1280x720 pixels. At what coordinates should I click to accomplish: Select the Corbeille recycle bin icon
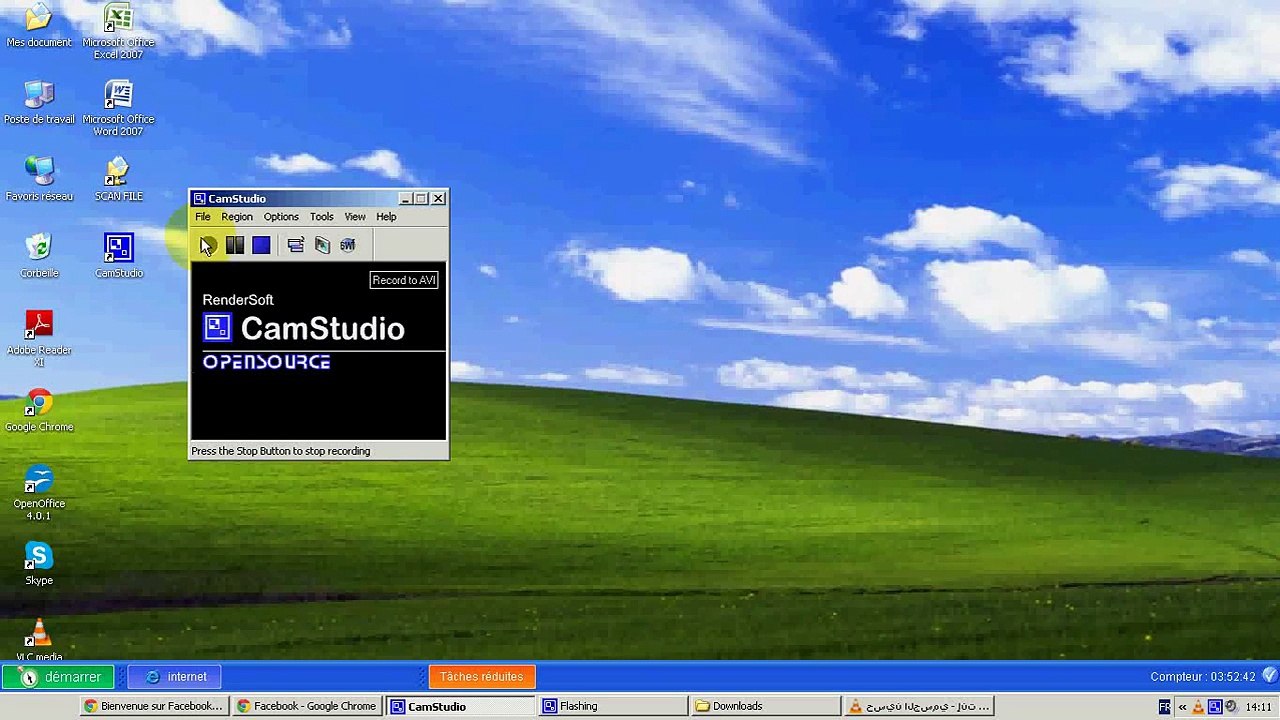pos(39,256)
